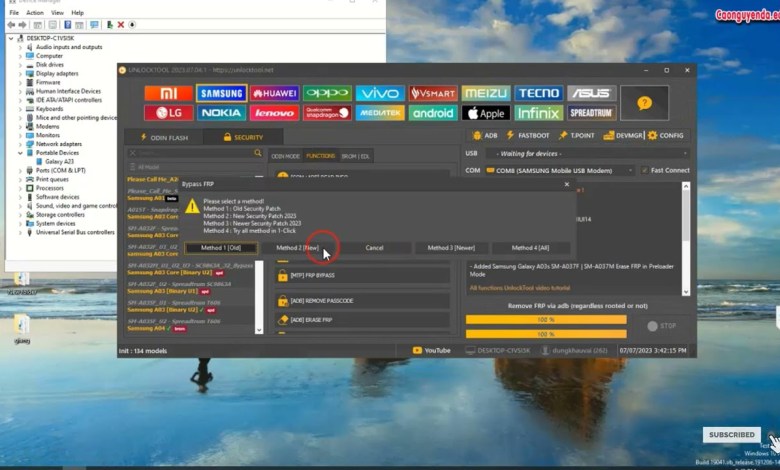
Task: Open the YouTube link in status bar
Action: click(432, 351)
